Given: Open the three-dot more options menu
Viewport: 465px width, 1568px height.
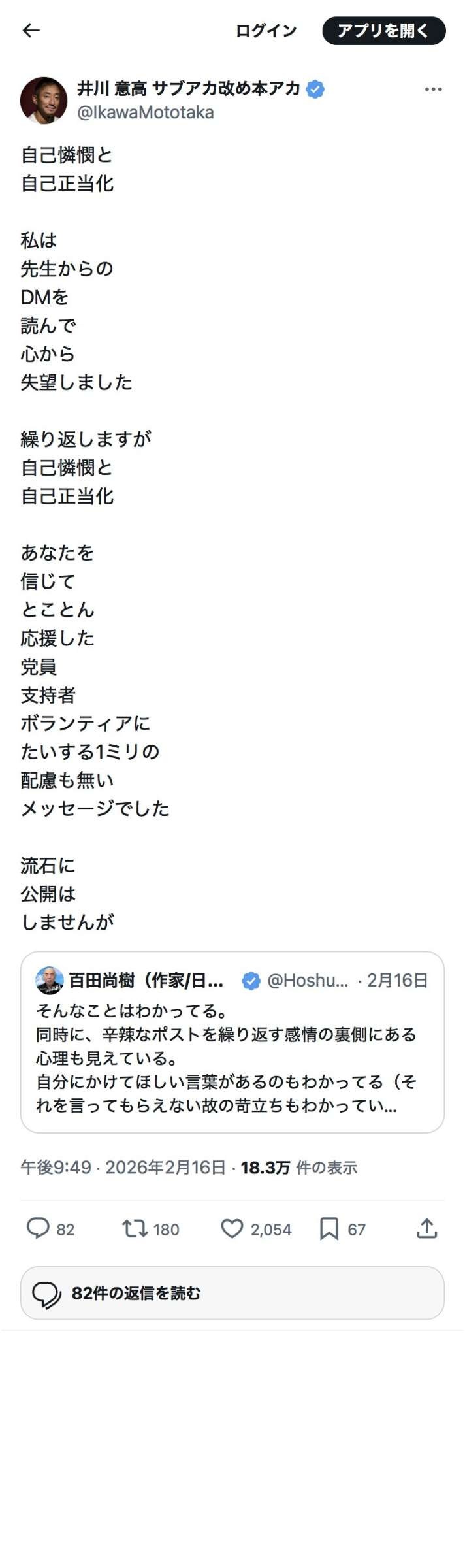Looking at the screenshot, I should (x=433, y=90).
